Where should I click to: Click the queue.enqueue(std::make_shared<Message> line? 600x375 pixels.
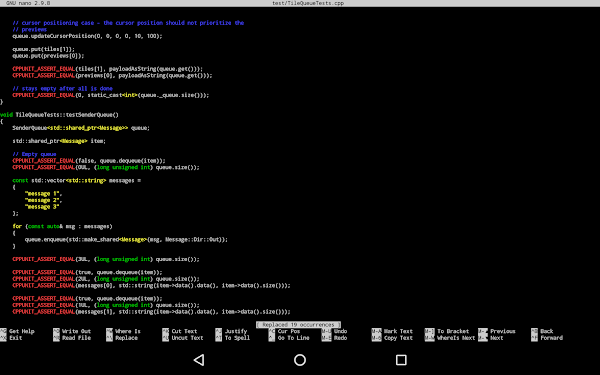point(126,240)
